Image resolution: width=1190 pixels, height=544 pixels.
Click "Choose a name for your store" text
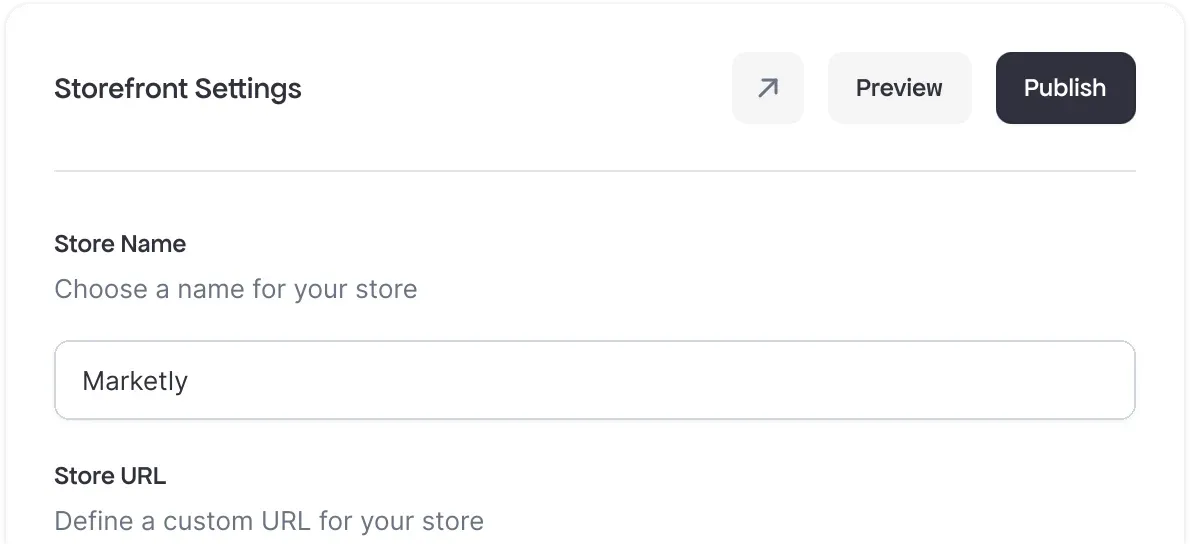[235, 290]
